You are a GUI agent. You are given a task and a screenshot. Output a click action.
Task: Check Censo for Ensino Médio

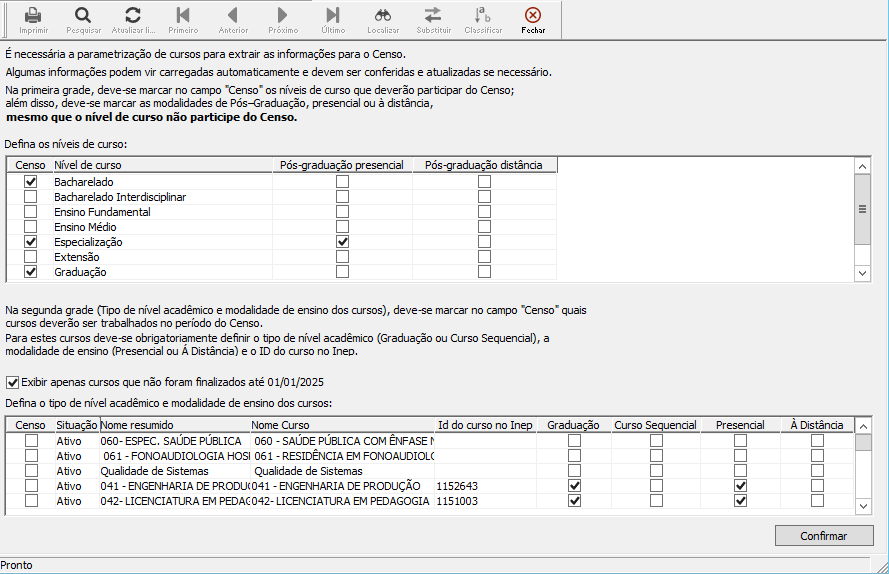(31, 227)
